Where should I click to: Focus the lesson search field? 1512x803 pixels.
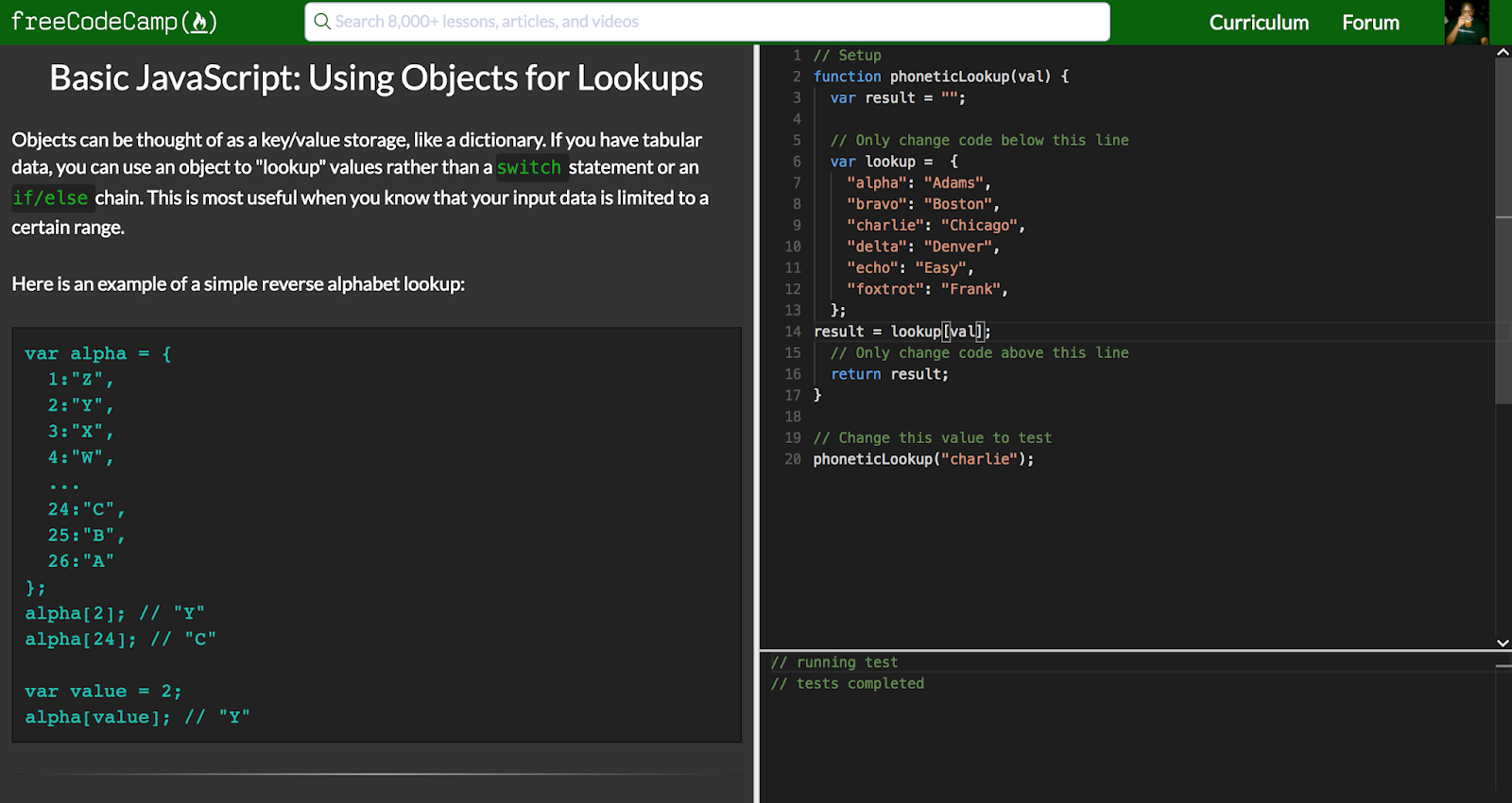tap(707, 22)
